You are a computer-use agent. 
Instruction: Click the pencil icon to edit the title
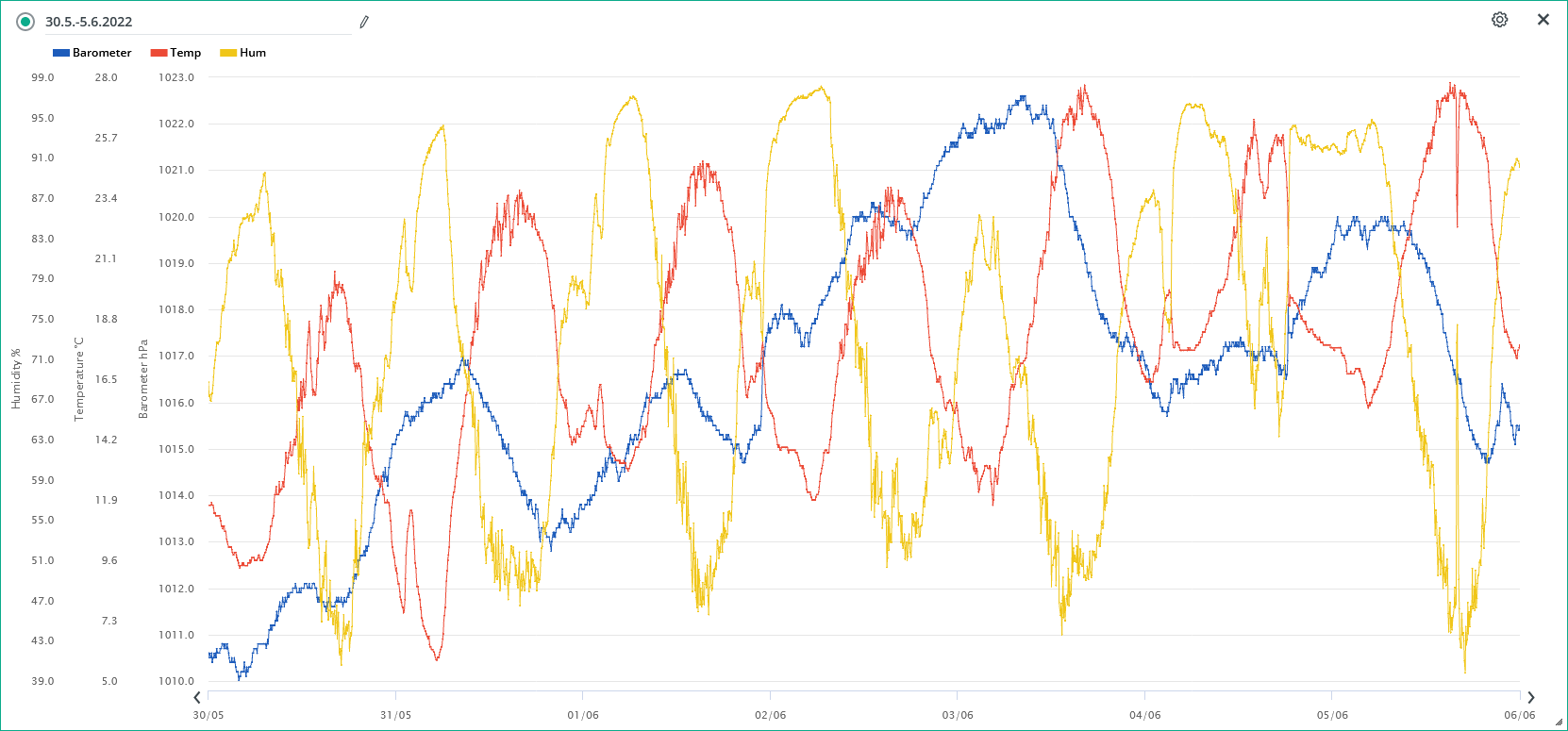364,22
